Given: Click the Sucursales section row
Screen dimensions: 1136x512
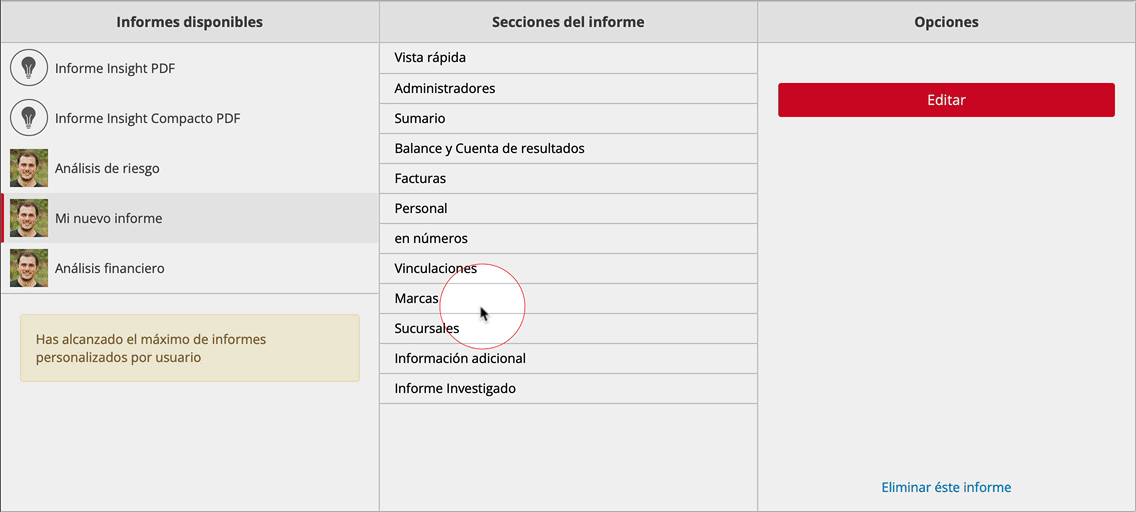Looking at the screenshot, I should pyautogui.click(x=568, y=328).
